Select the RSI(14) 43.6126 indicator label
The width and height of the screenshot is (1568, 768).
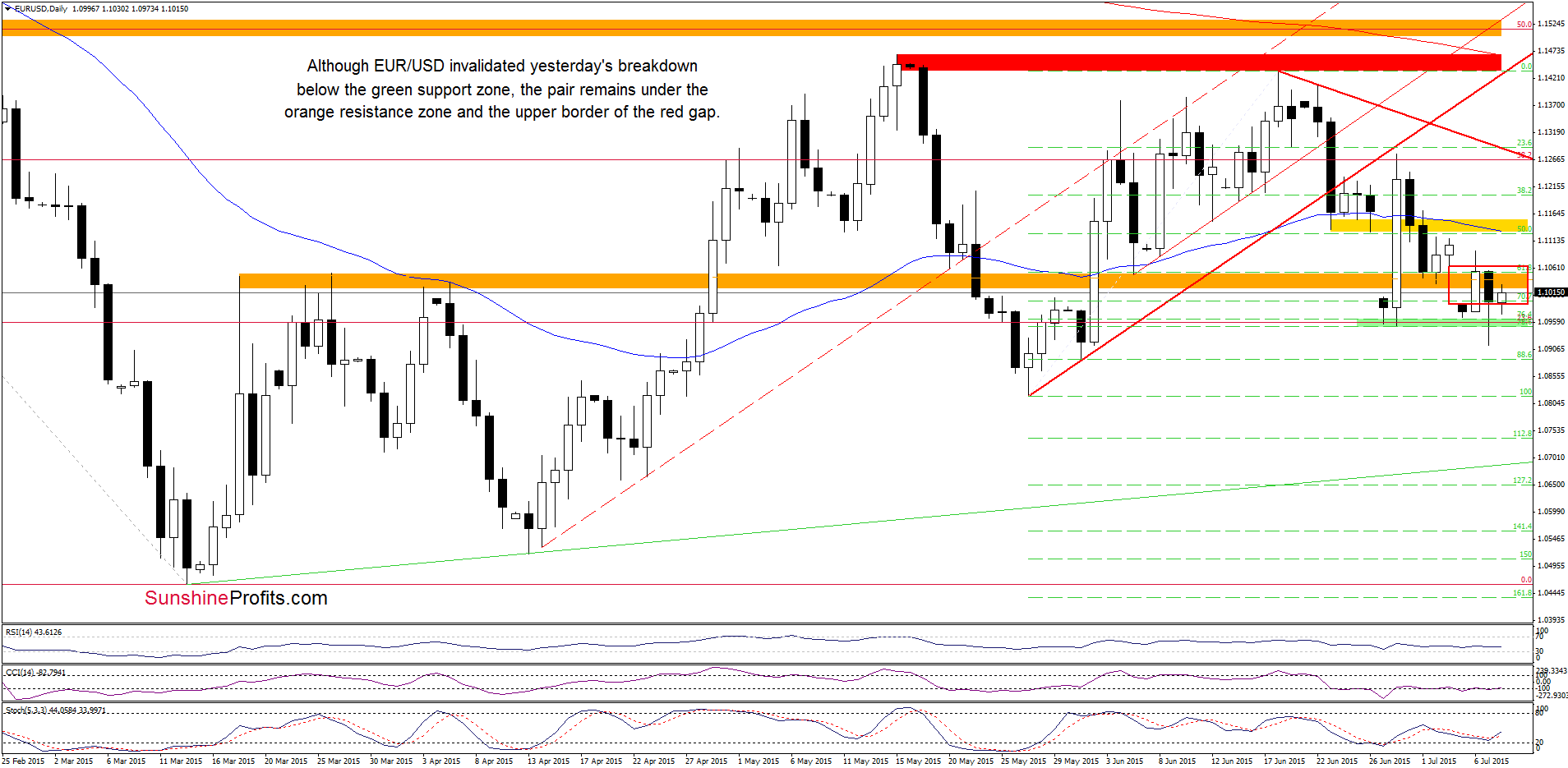tap(34, 632)
